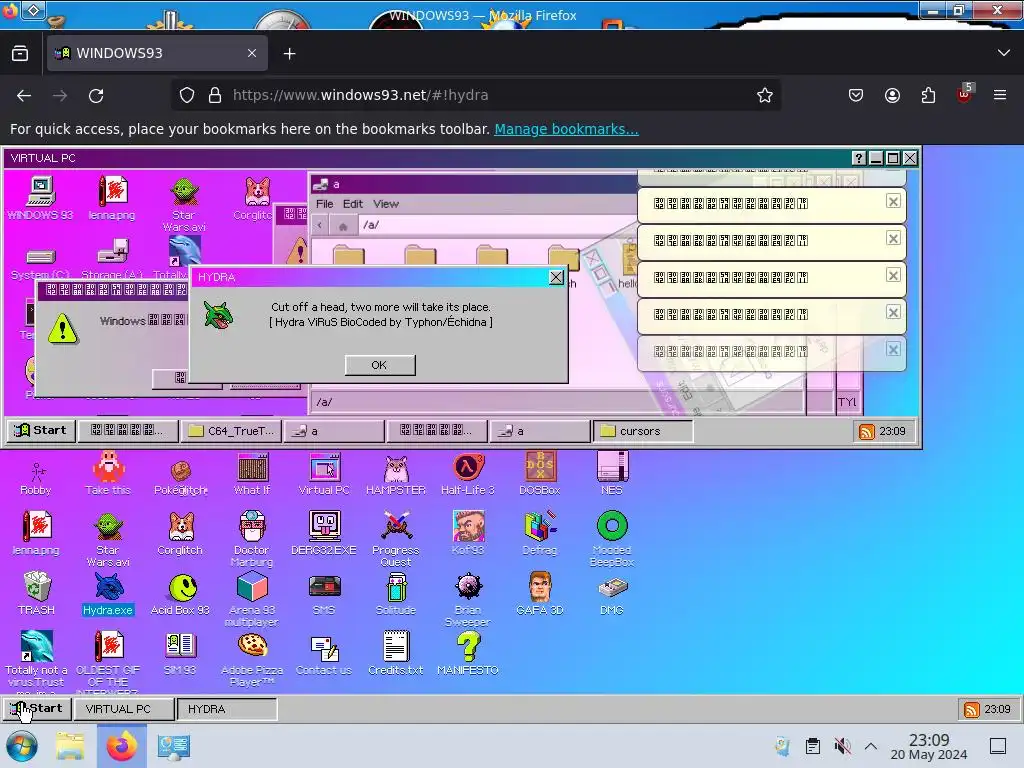Launch Adobe Pizza Player icon
Viewport: 1024px width, 768px height.
pyautogui.click(x=252, y=659)
